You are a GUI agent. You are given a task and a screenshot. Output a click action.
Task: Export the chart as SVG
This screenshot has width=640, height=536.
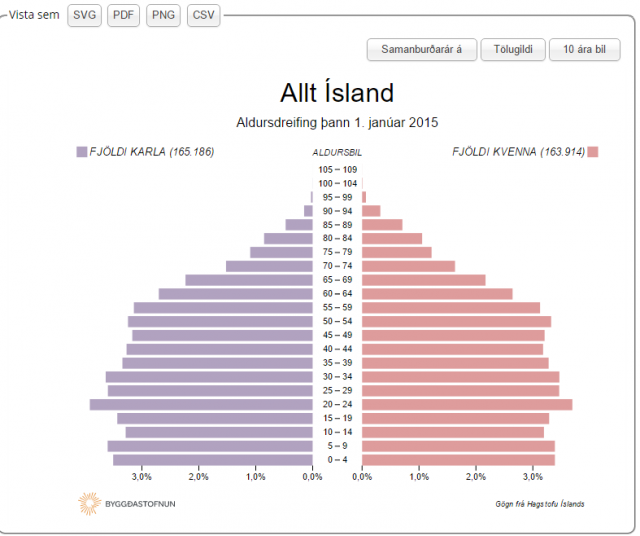pos(84,16)
